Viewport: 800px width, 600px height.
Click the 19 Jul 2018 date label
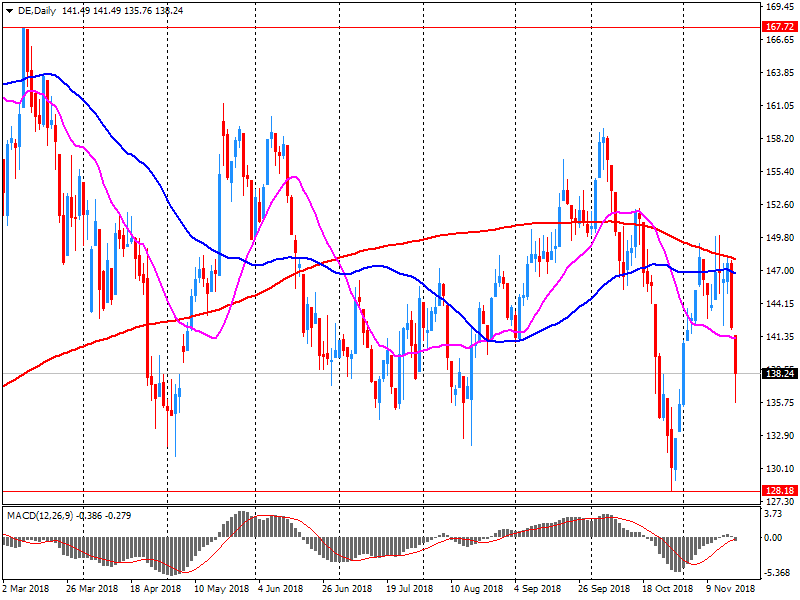410,589
